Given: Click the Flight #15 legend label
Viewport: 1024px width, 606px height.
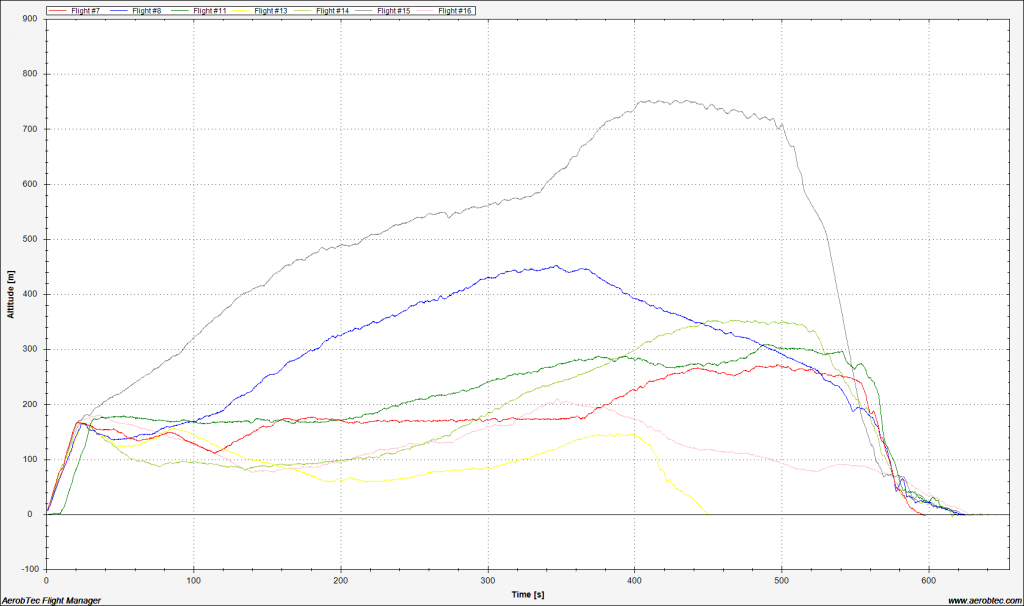Looking at the screenshot, I should (392, 10).
